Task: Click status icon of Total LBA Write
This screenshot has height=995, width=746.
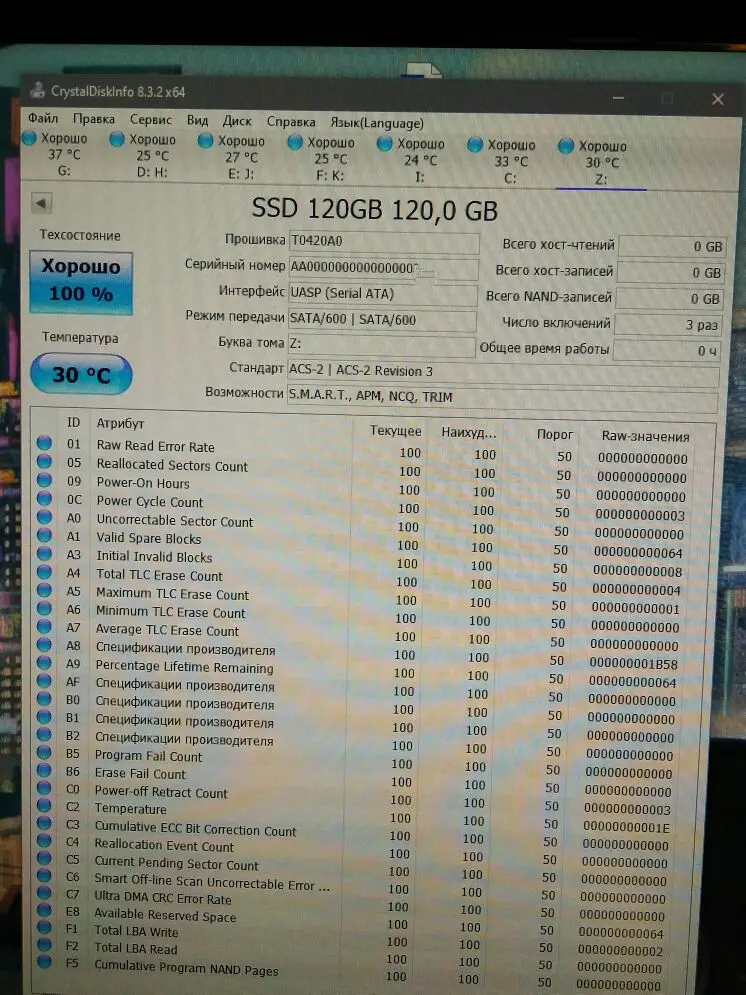Action: coord(44,928)
